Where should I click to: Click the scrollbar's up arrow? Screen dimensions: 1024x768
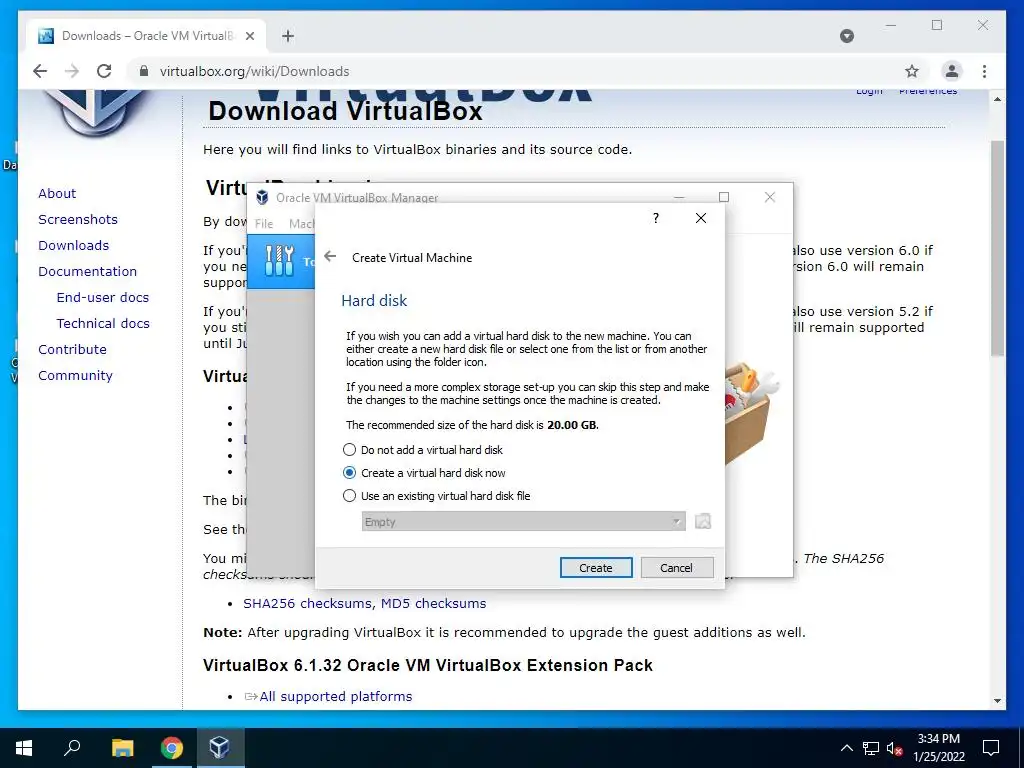pos(997,99)
